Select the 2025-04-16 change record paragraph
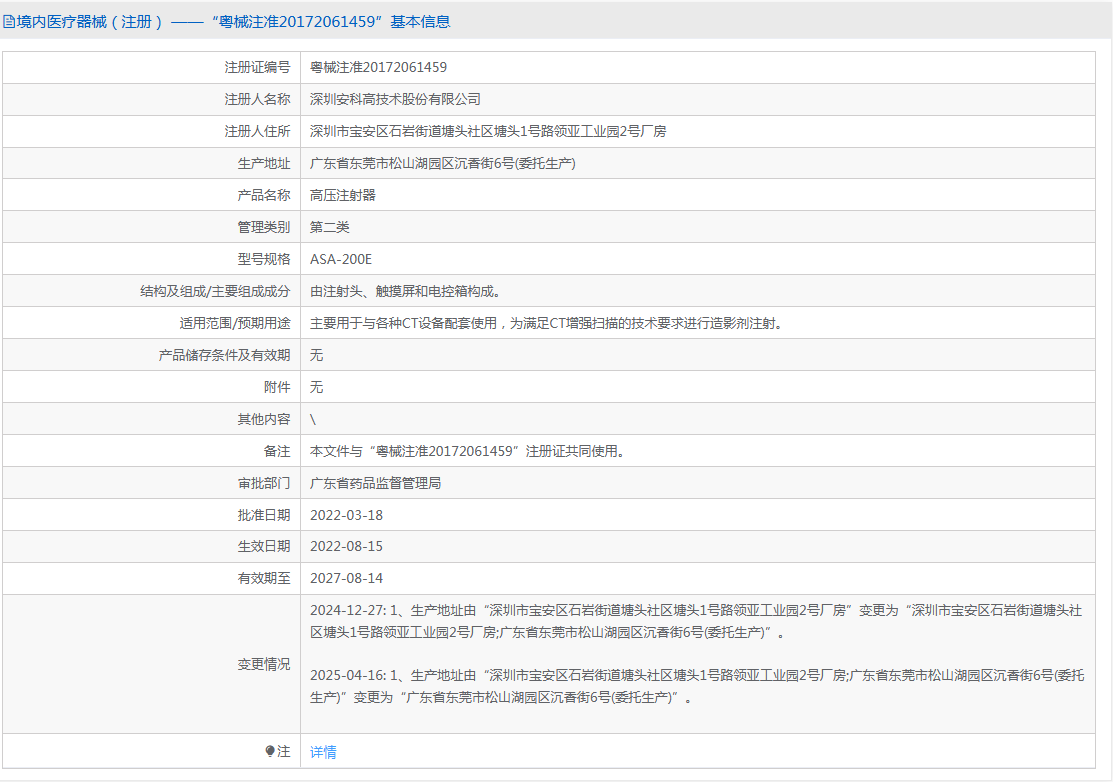1113x782 pixels. point(698,686)
